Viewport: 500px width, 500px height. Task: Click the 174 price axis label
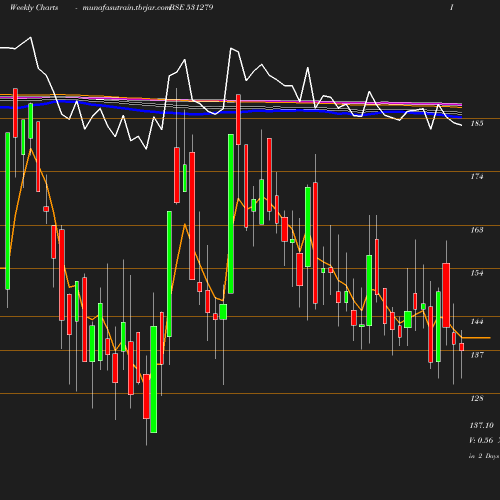477,176
